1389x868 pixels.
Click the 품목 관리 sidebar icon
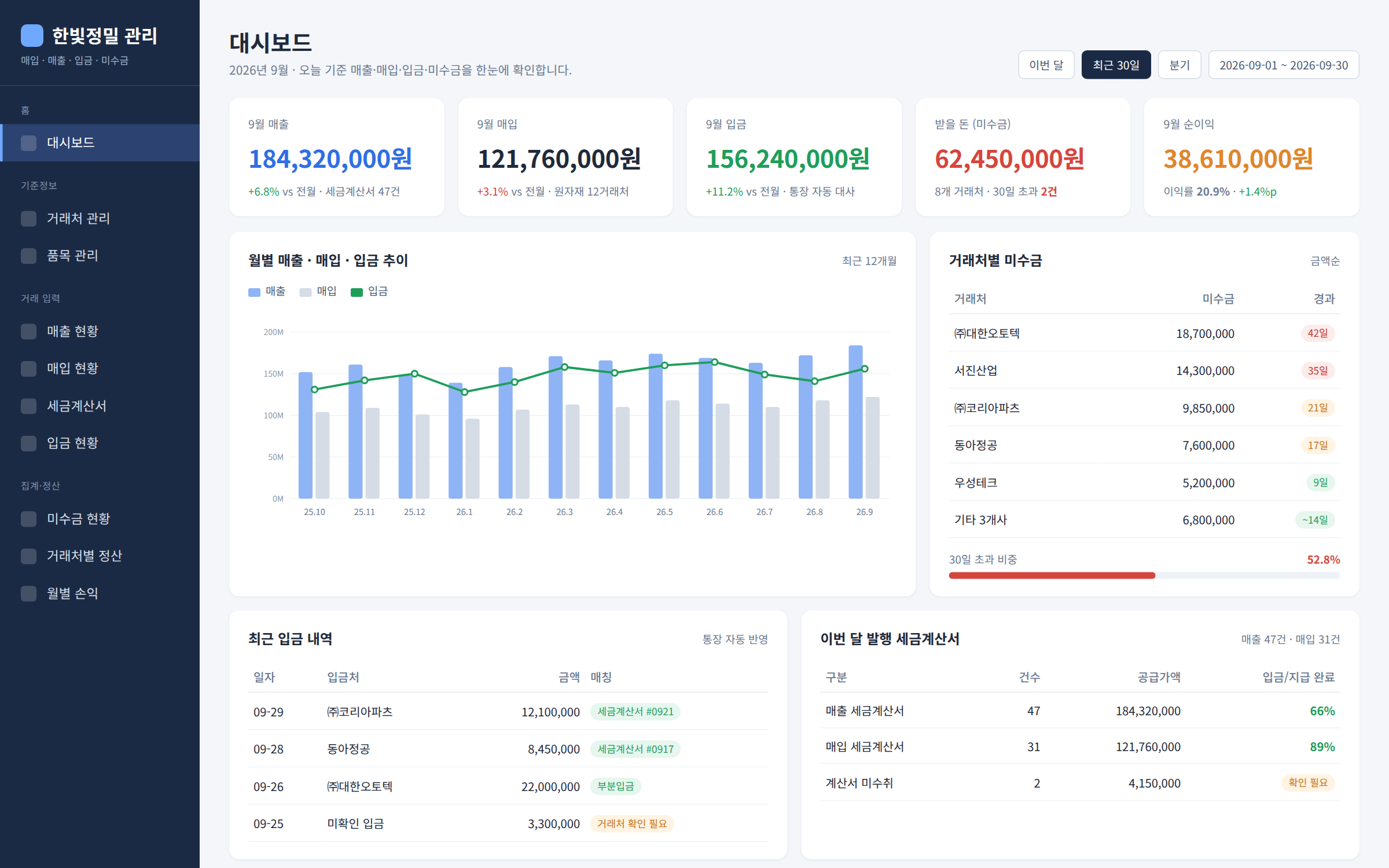[x=28, y=256]
